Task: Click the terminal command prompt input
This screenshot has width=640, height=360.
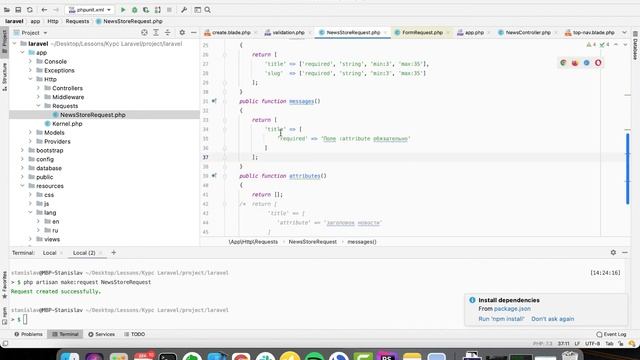Action: pos(25,320)
